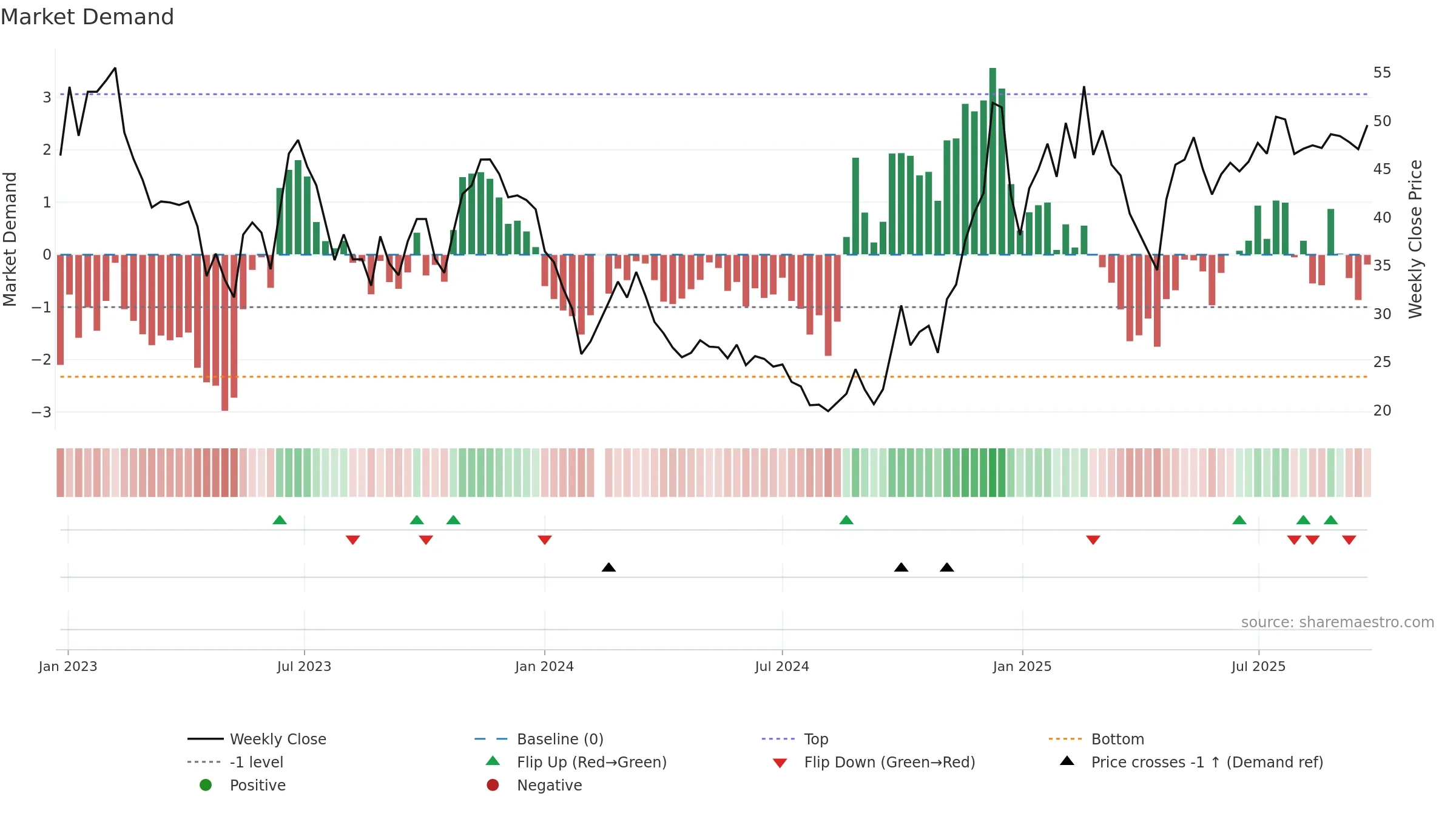Click the Baseline (0) legend dash
The height and width of the screenshot is (819, 1456).
(491, 739)
